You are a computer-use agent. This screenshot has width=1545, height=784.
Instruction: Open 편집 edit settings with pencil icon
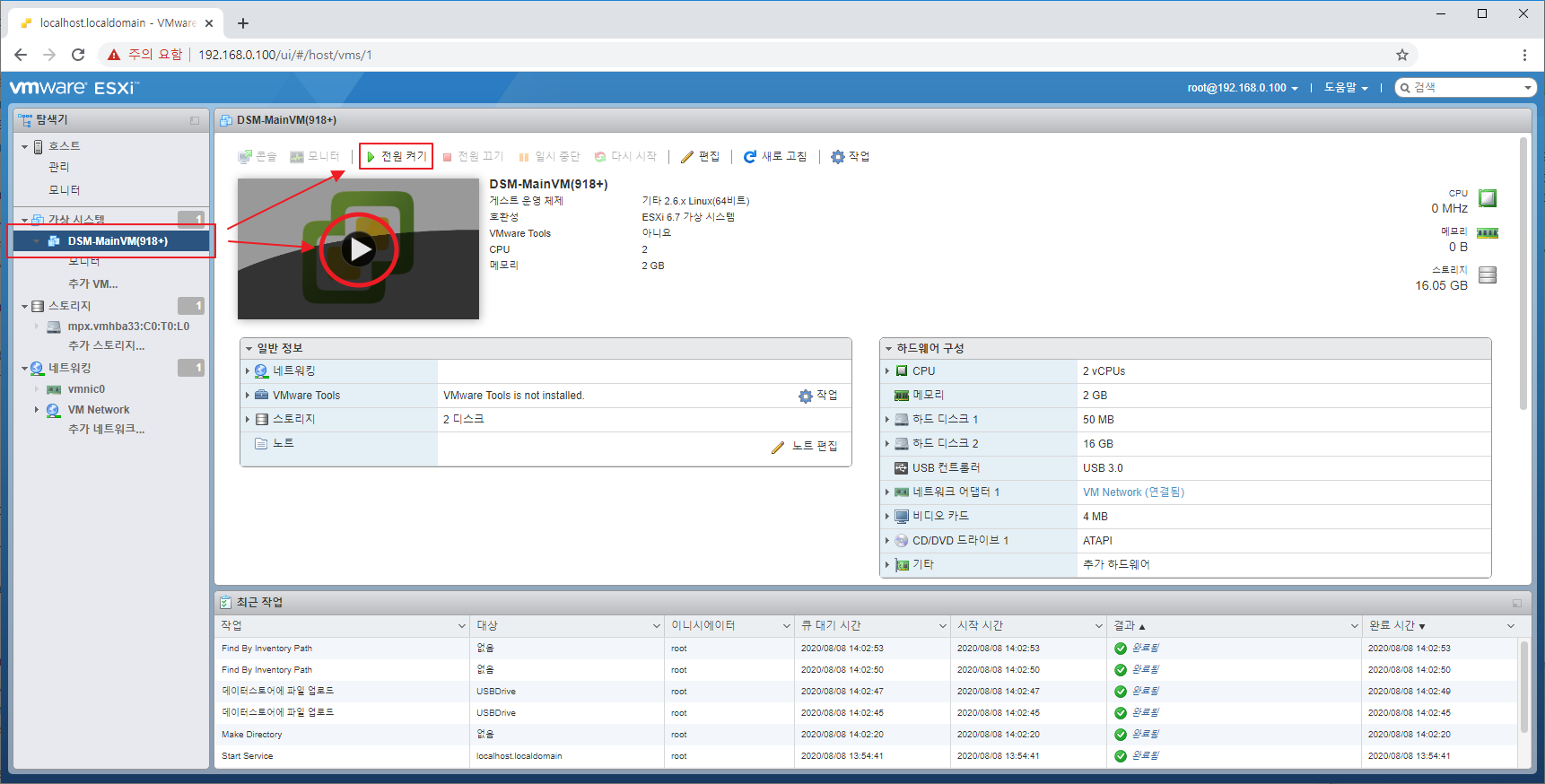[x=700, y=156]
